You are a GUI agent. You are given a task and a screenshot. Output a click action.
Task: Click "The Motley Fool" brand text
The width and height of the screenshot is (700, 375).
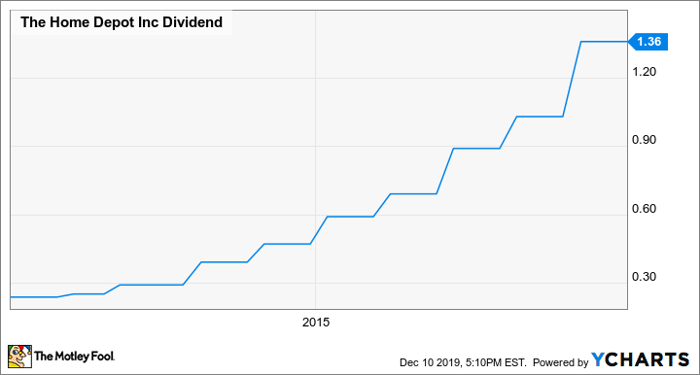[75, 356]
